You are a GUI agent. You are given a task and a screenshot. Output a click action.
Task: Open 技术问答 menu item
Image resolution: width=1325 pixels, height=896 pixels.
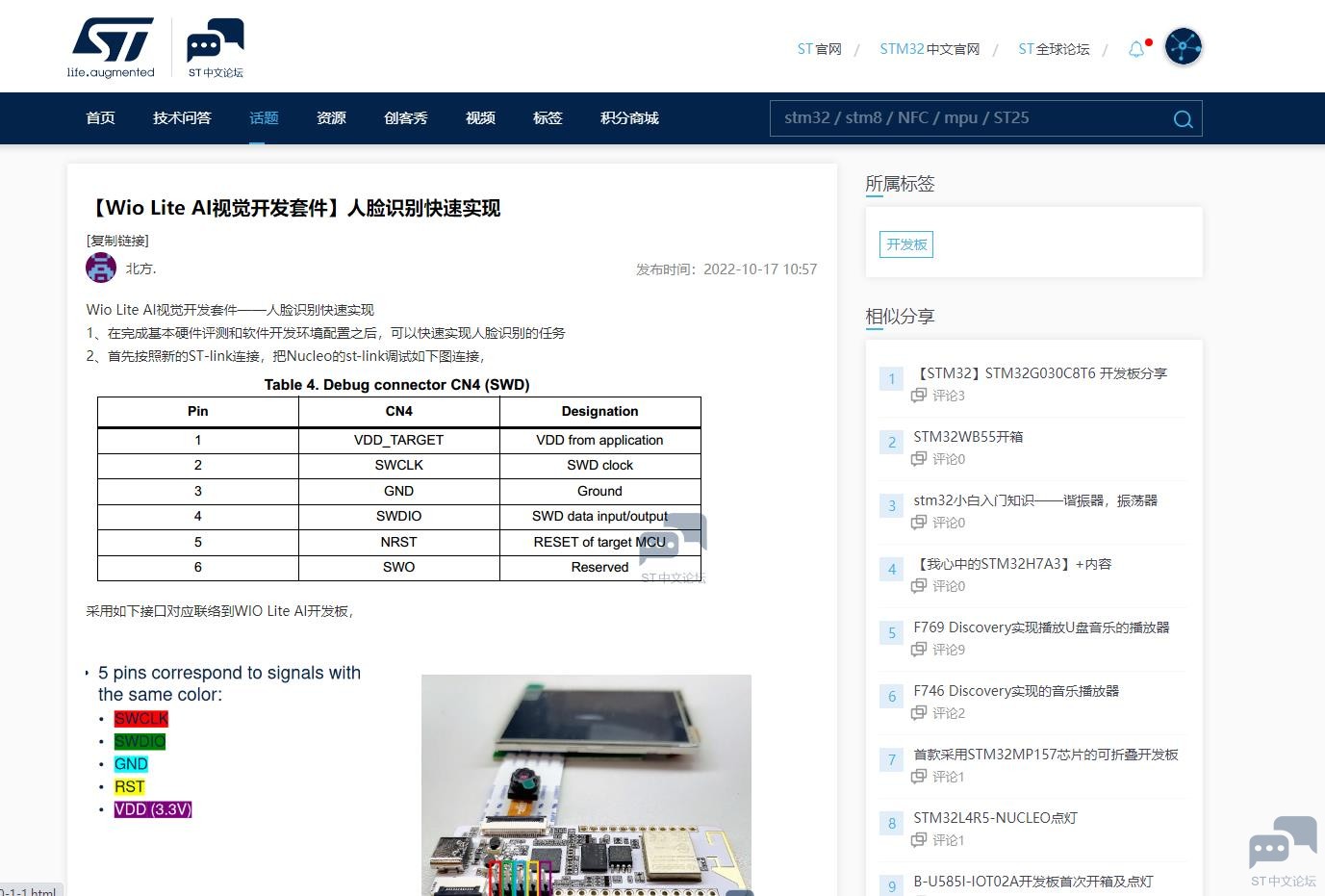coord(182,118)
